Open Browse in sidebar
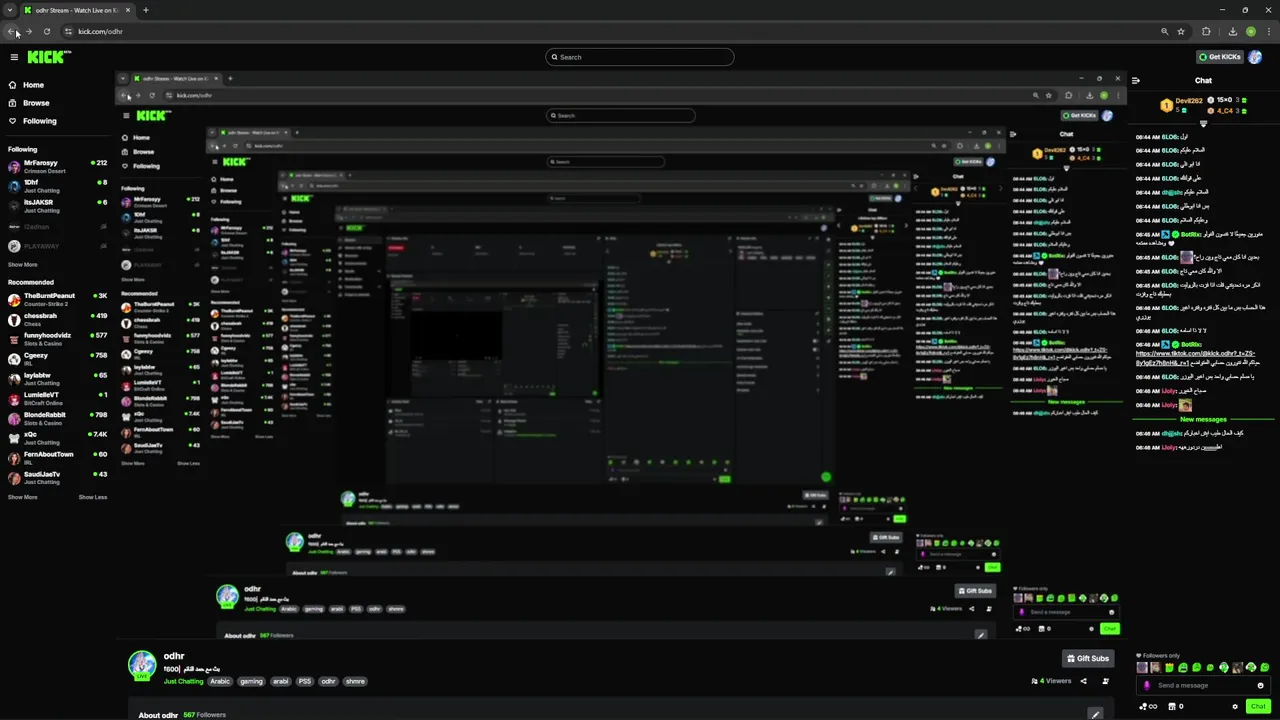The image size is (1280, 720). tap(36, 103)
